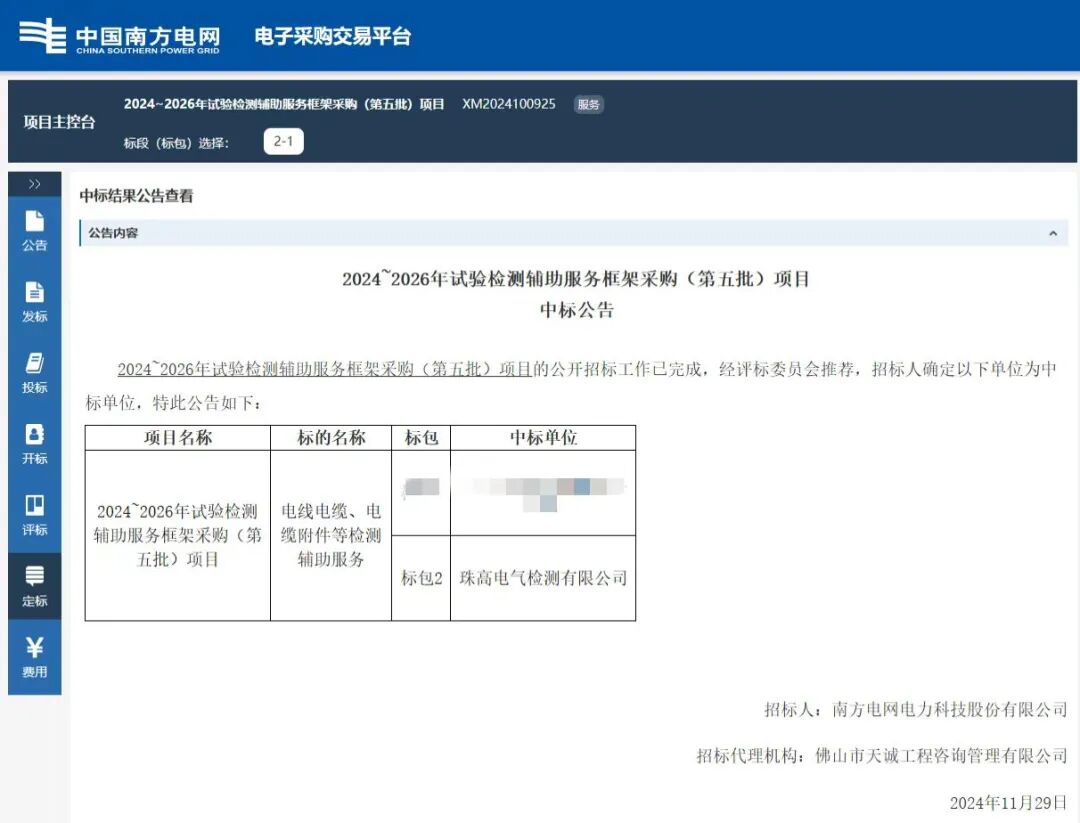The height and width of the screenshot is (823, 1080).
Task: Select the 定标 sidebar icon
Action: click(34, 586)
